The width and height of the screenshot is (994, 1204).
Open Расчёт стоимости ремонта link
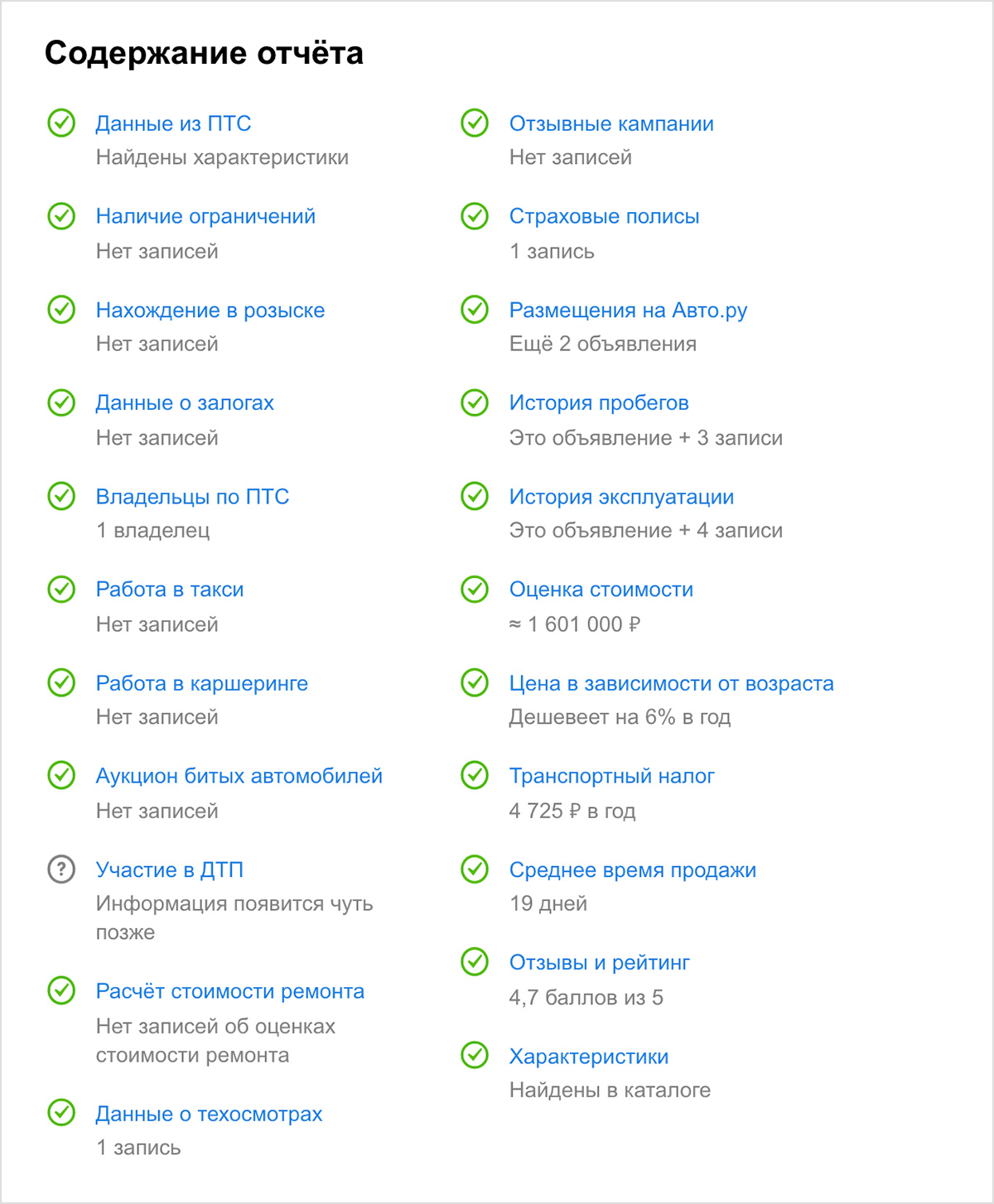coord(230,991)
